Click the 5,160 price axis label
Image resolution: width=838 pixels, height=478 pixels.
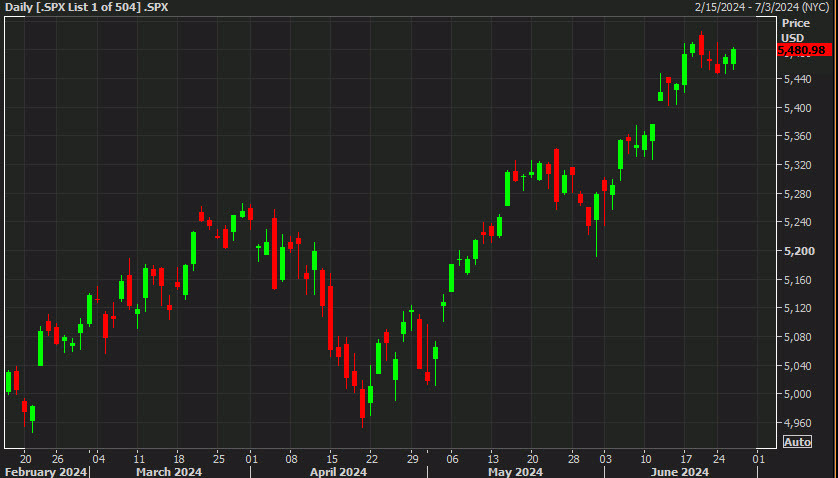click(x=797, y=280)
